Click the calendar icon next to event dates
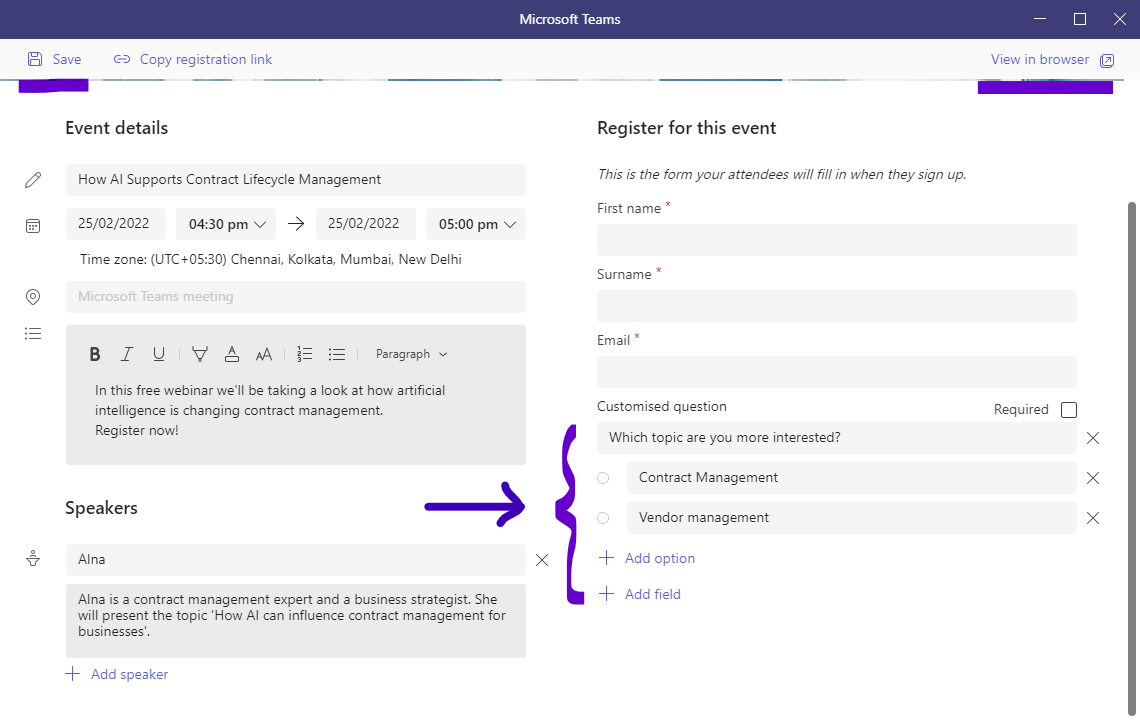The width and height of the screenshot is (1140, 720). click(x=33, y=225)
